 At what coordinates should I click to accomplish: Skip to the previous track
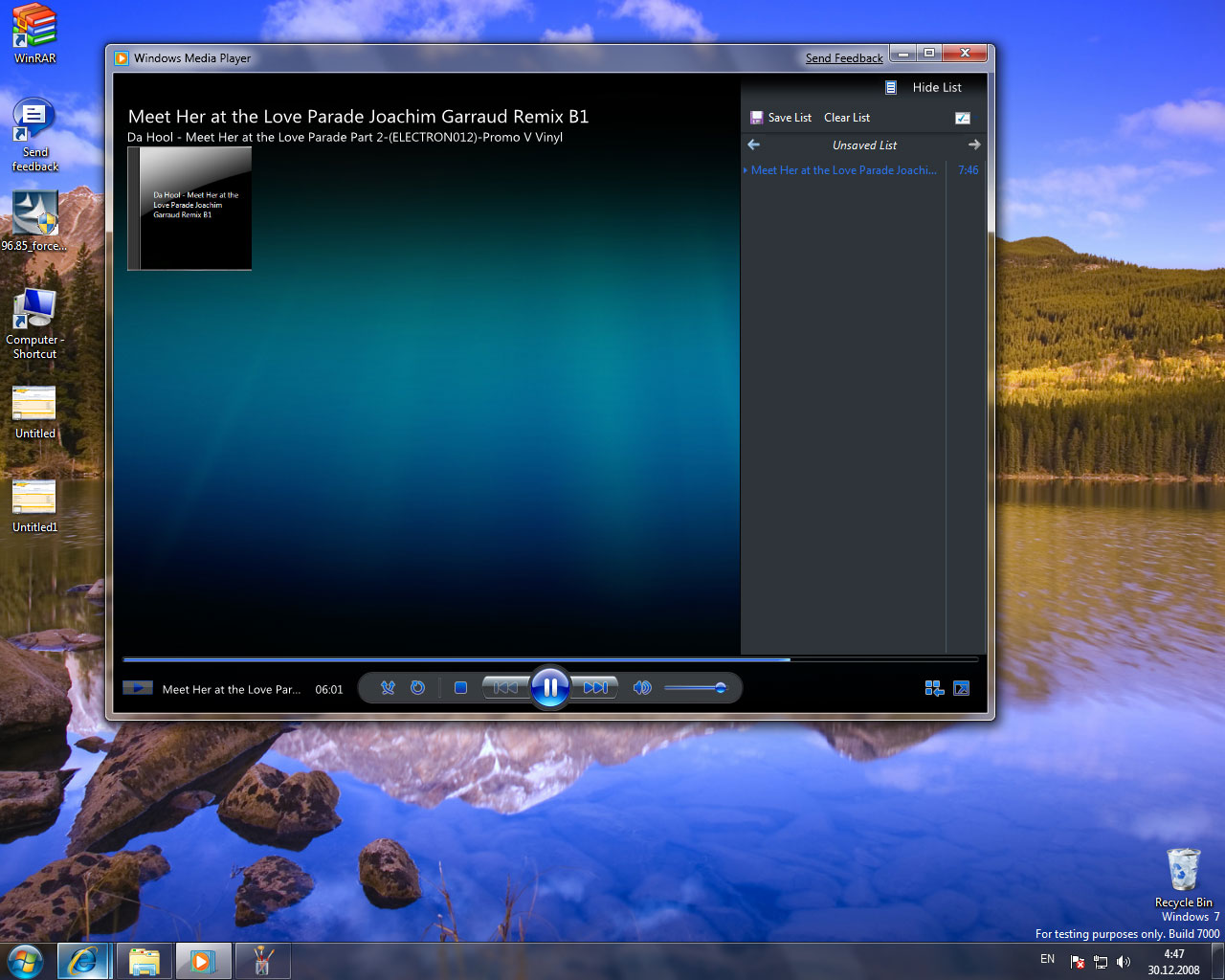click(505, 688)
